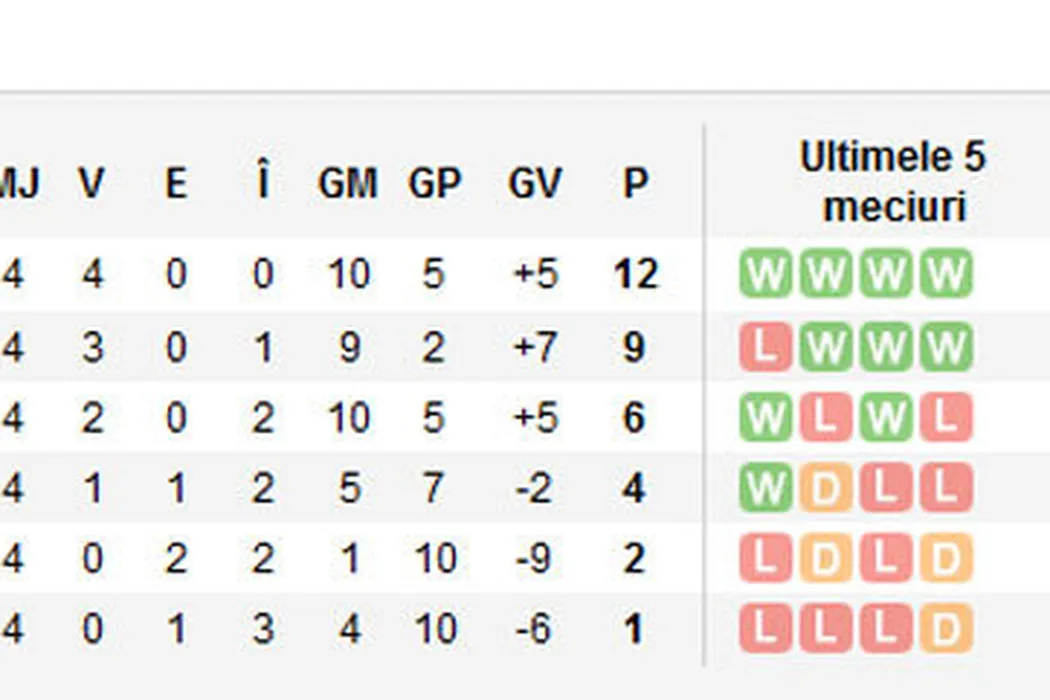This screenshot has height=700, width=1050.
Task: Select the bold 12 points value
Action: [x=635, y=275]
